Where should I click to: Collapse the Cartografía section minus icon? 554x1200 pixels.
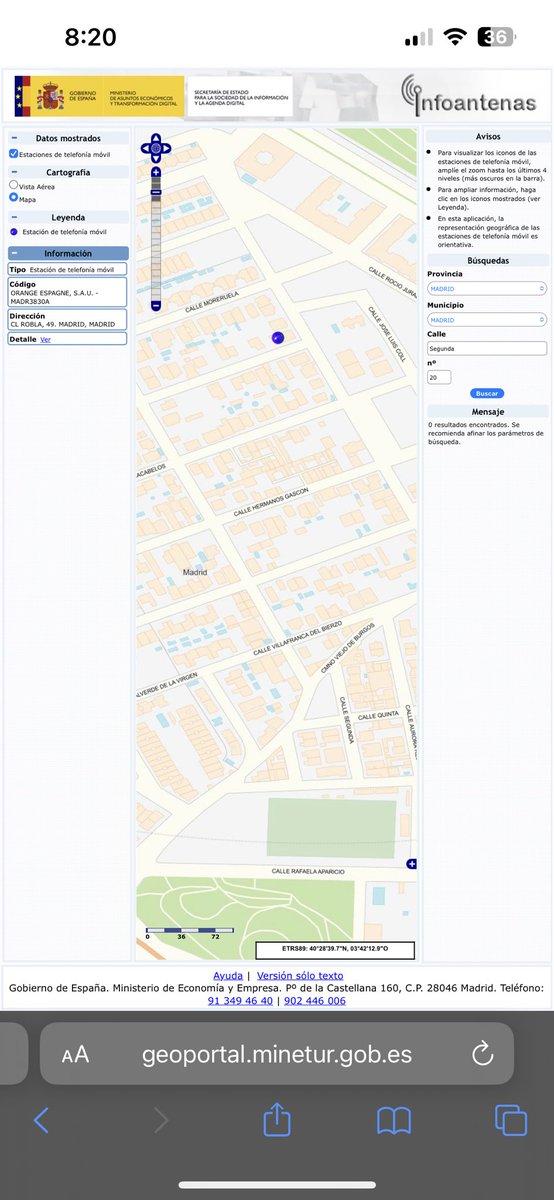(13, 172)
